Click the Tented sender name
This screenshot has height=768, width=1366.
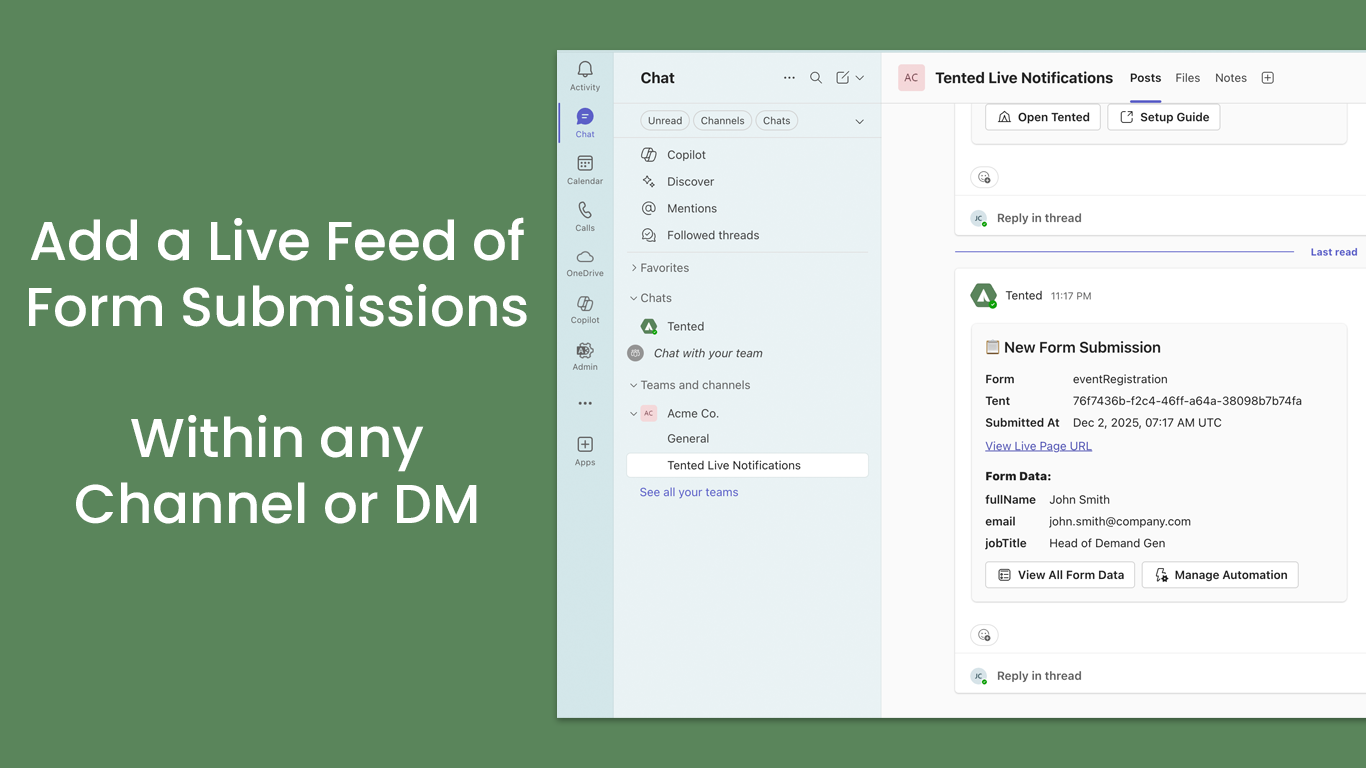1024,296
